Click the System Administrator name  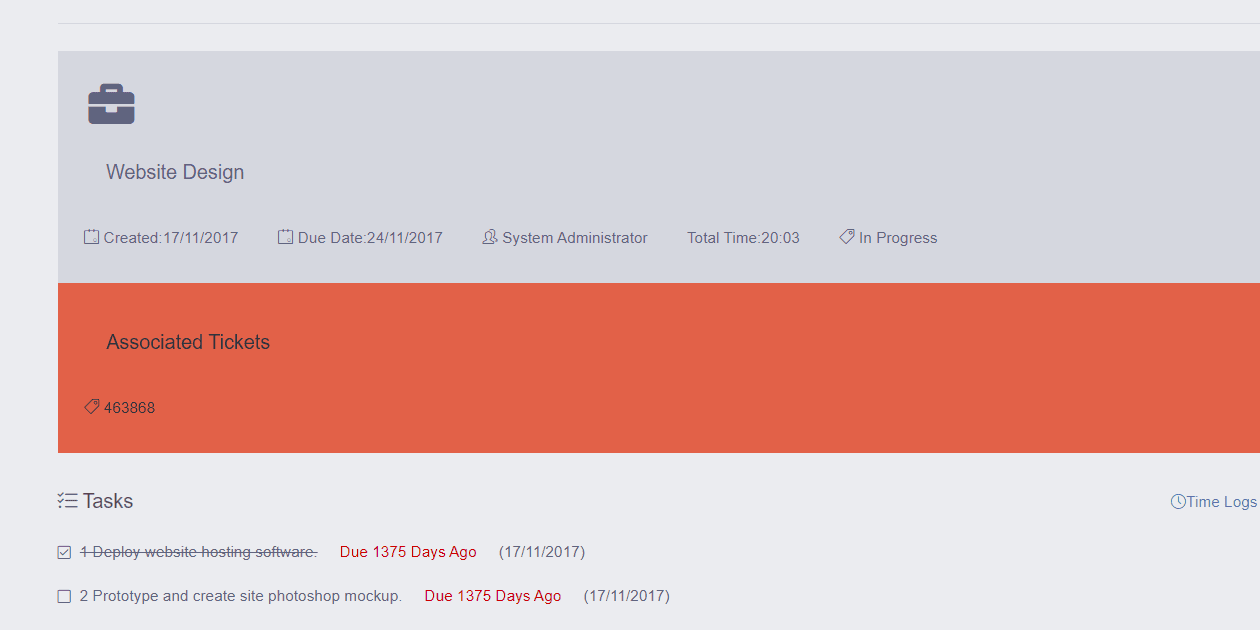(x=575, y=238)
